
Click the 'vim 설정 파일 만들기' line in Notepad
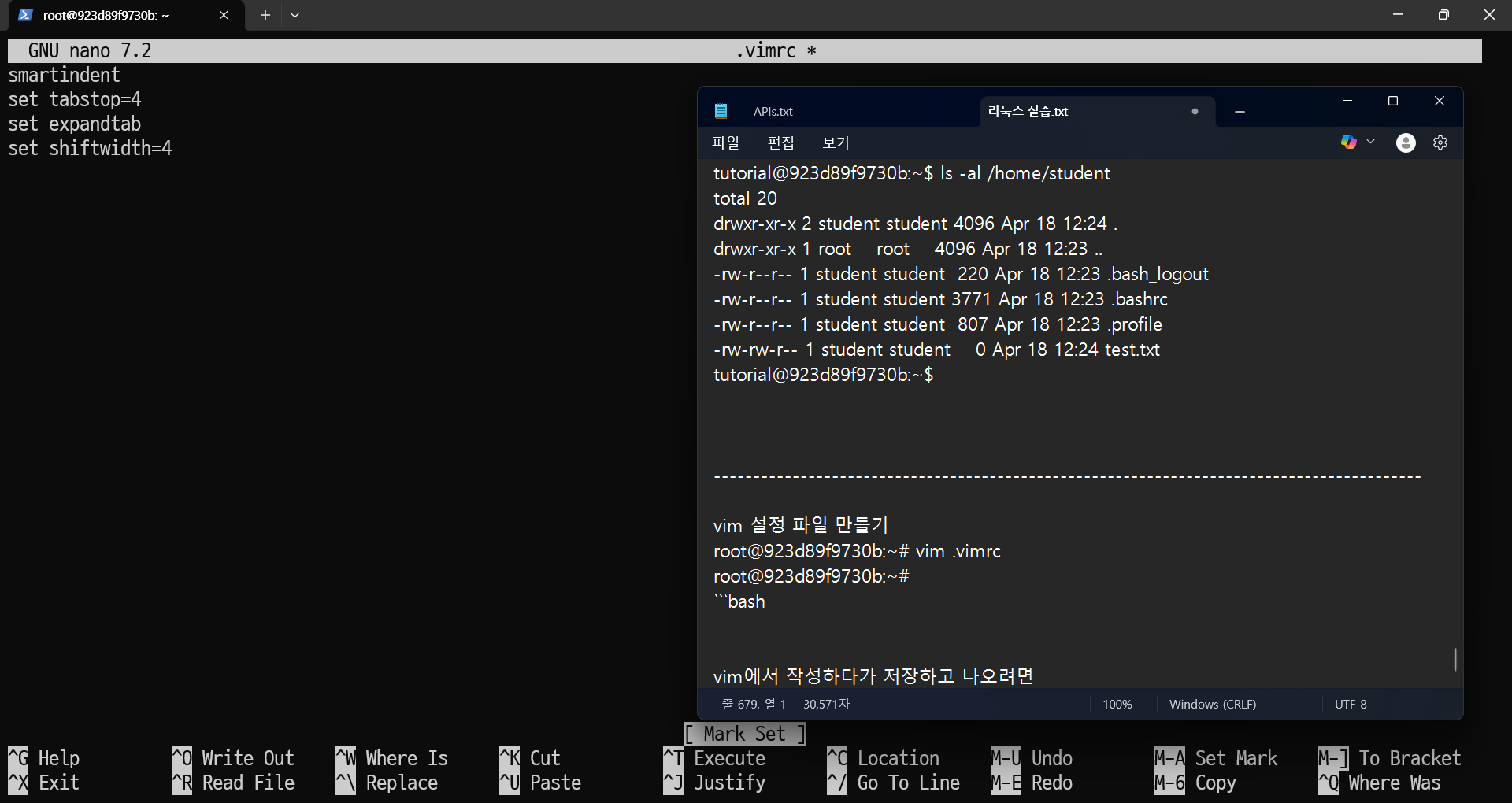(x=801, y=525)
